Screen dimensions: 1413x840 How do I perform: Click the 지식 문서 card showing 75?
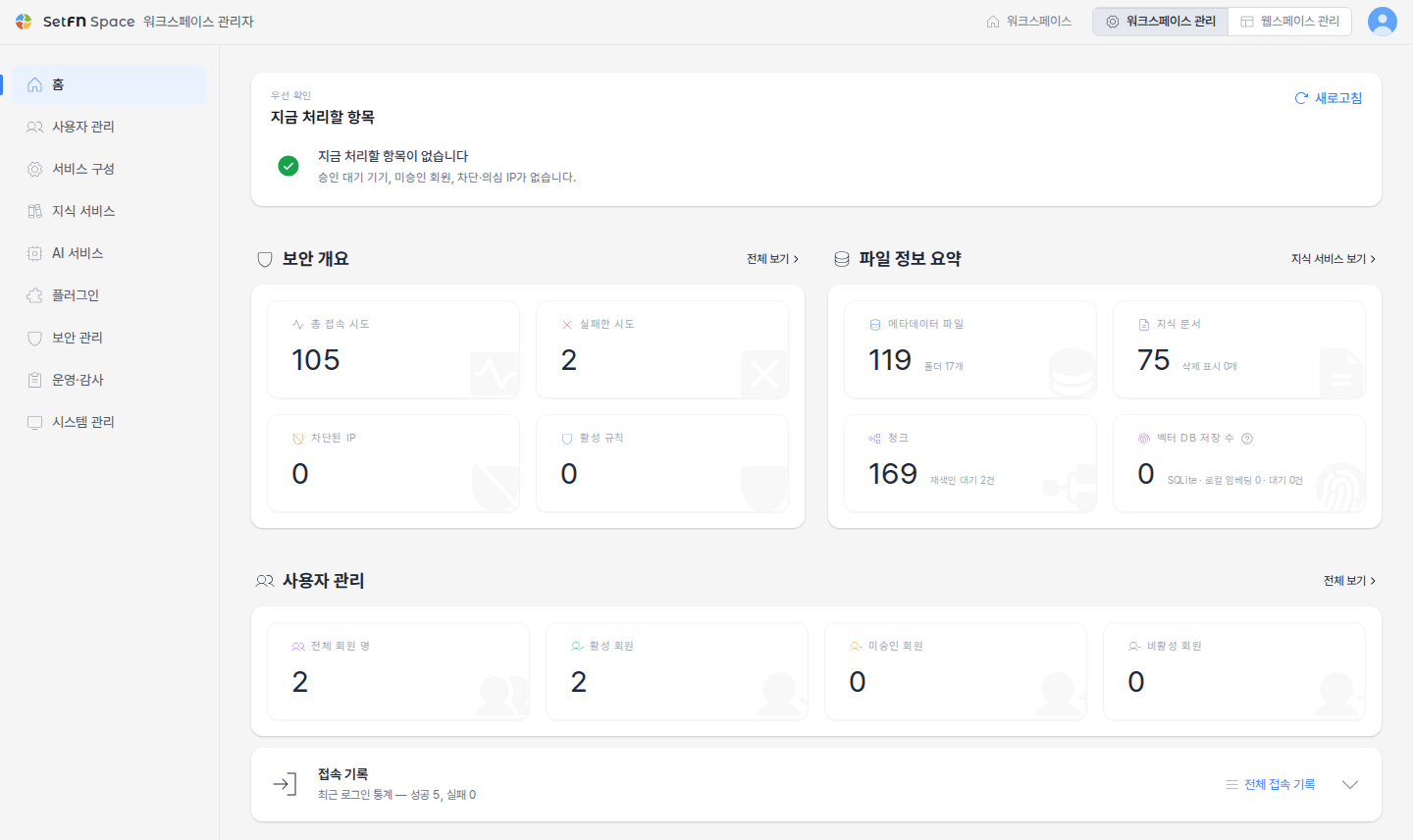(1239, 349)
